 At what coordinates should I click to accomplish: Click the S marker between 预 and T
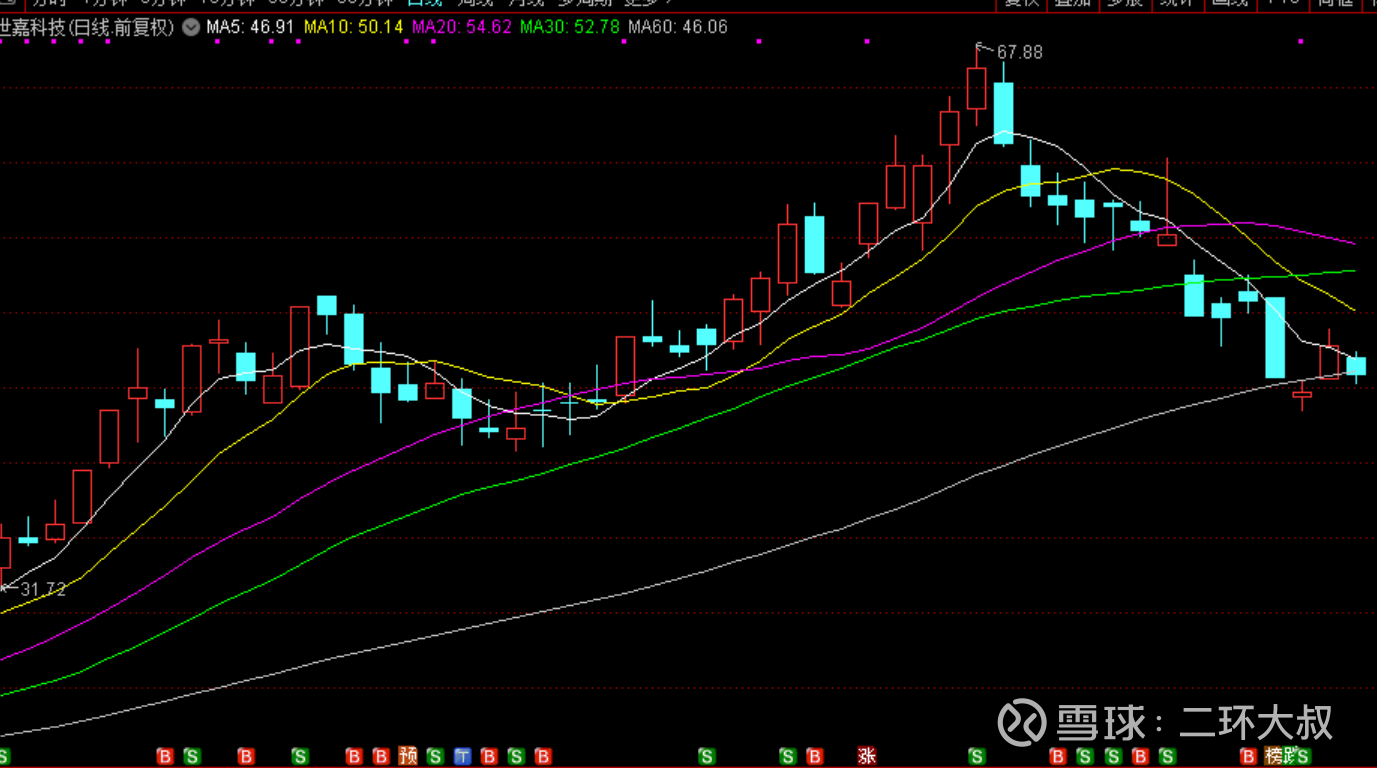(x=435, y=756)
